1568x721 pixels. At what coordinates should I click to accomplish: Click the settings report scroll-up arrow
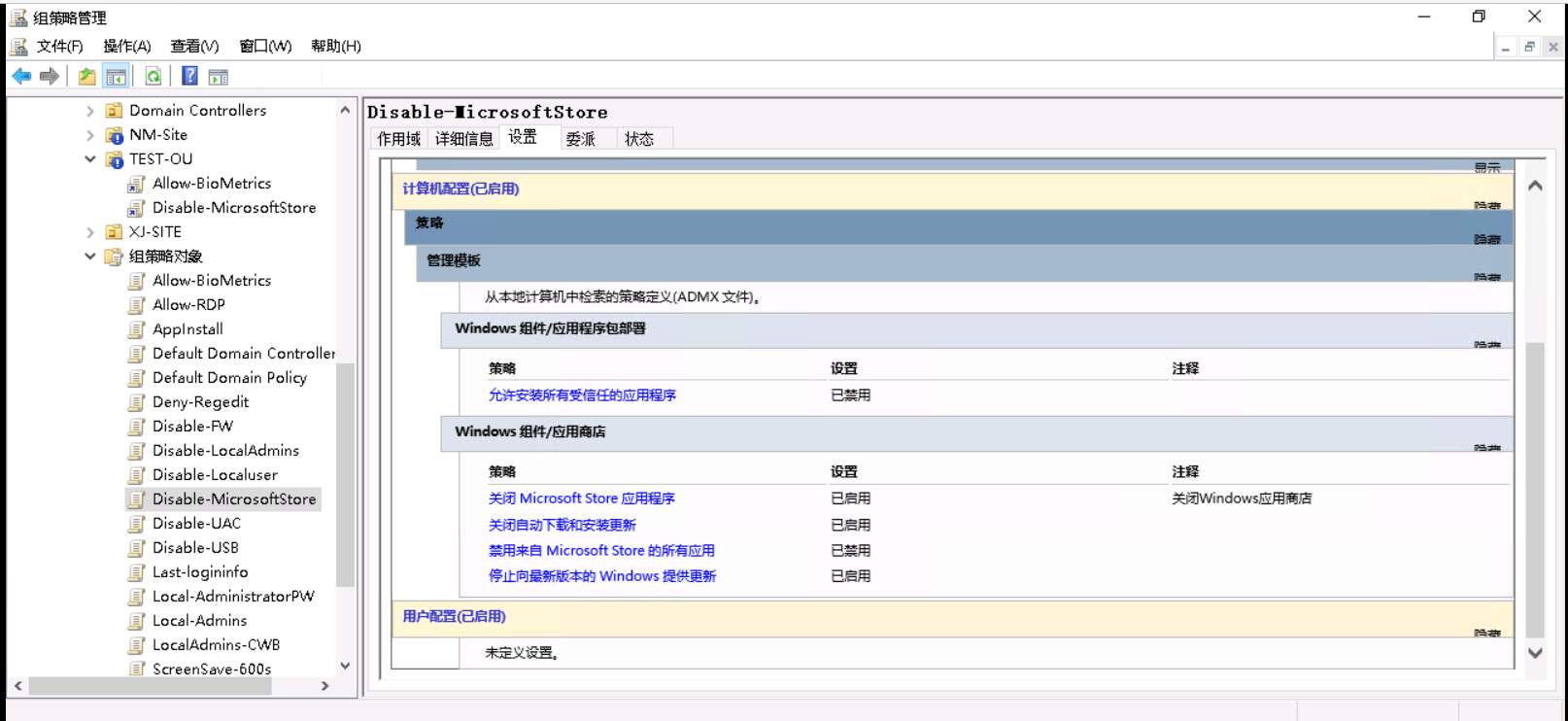[1535, 186]
